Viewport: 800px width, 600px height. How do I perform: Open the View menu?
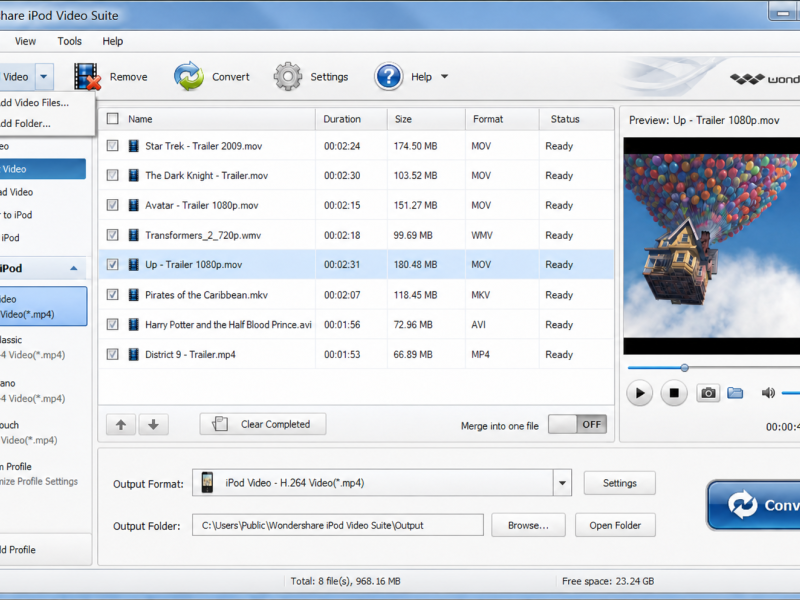(26, 41)
